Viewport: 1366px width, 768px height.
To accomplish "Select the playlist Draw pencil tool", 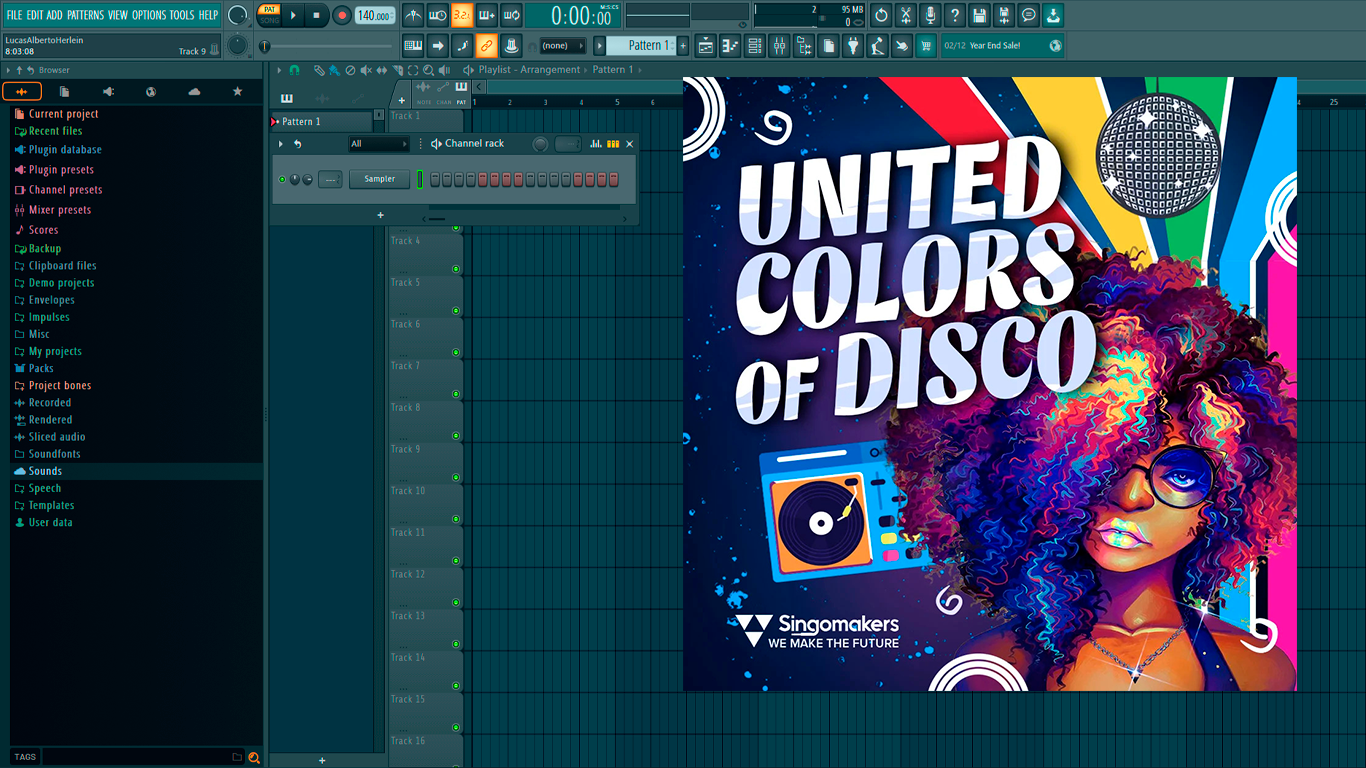I will tap(319, 70).
